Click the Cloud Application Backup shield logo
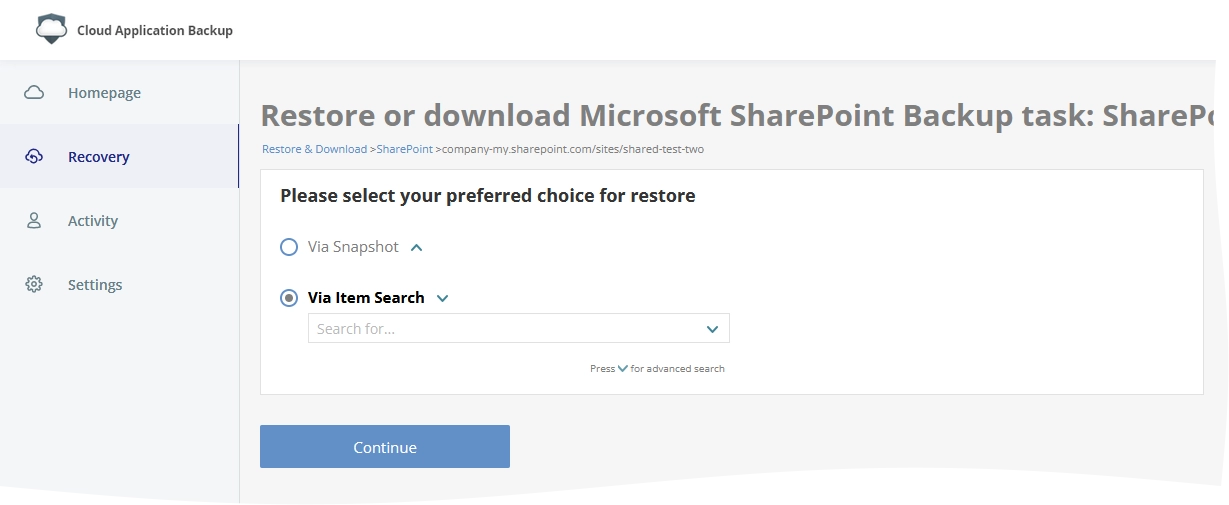Screen dimensions: 1229x505 51,29
